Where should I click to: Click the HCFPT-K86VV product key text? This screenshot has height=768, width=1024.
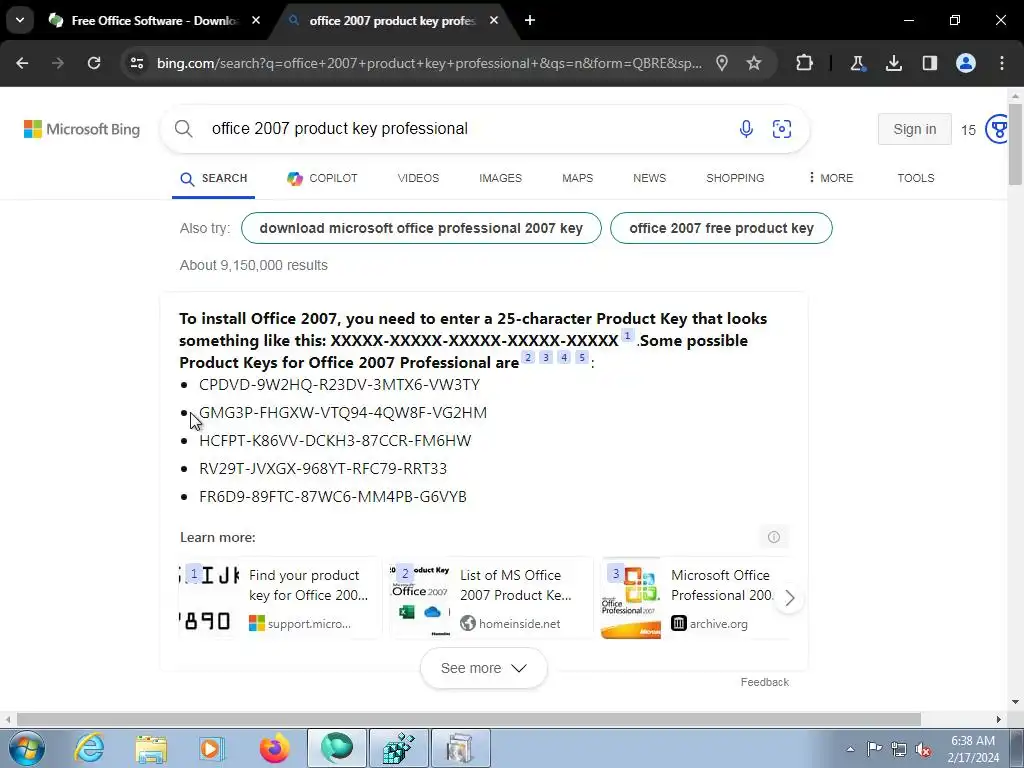pos(335,441)
